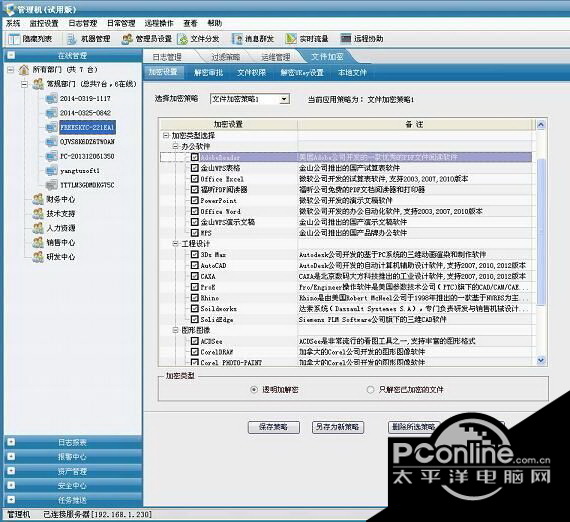Screen dimensions: 570x522
Task: Open the 本地文件 sub-tab
Action: pos(352,72)
